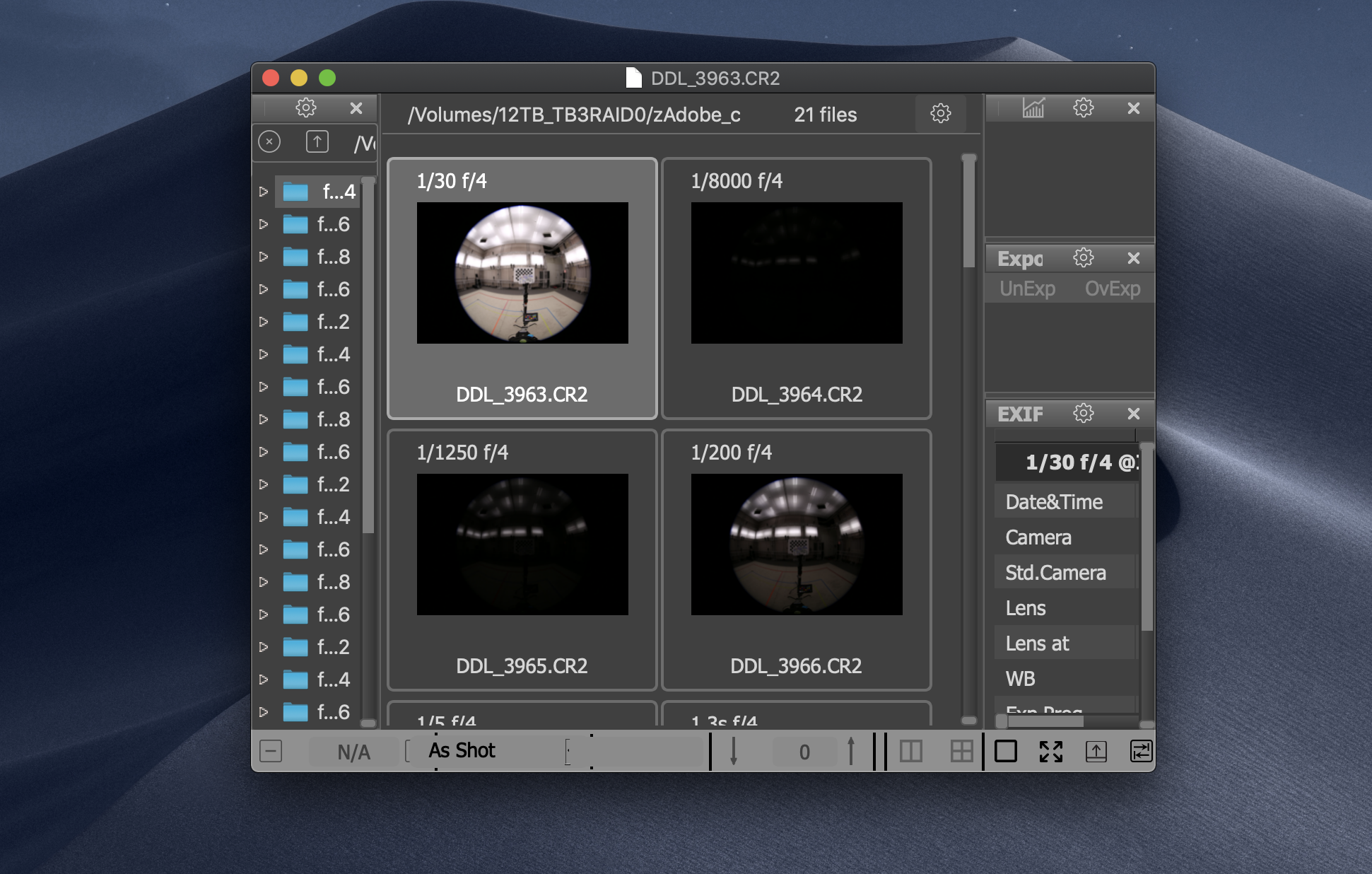The image size is (1372, 874).
Task: Click the export upload icon in bottom bar
Action: (x=1096, y=752)
